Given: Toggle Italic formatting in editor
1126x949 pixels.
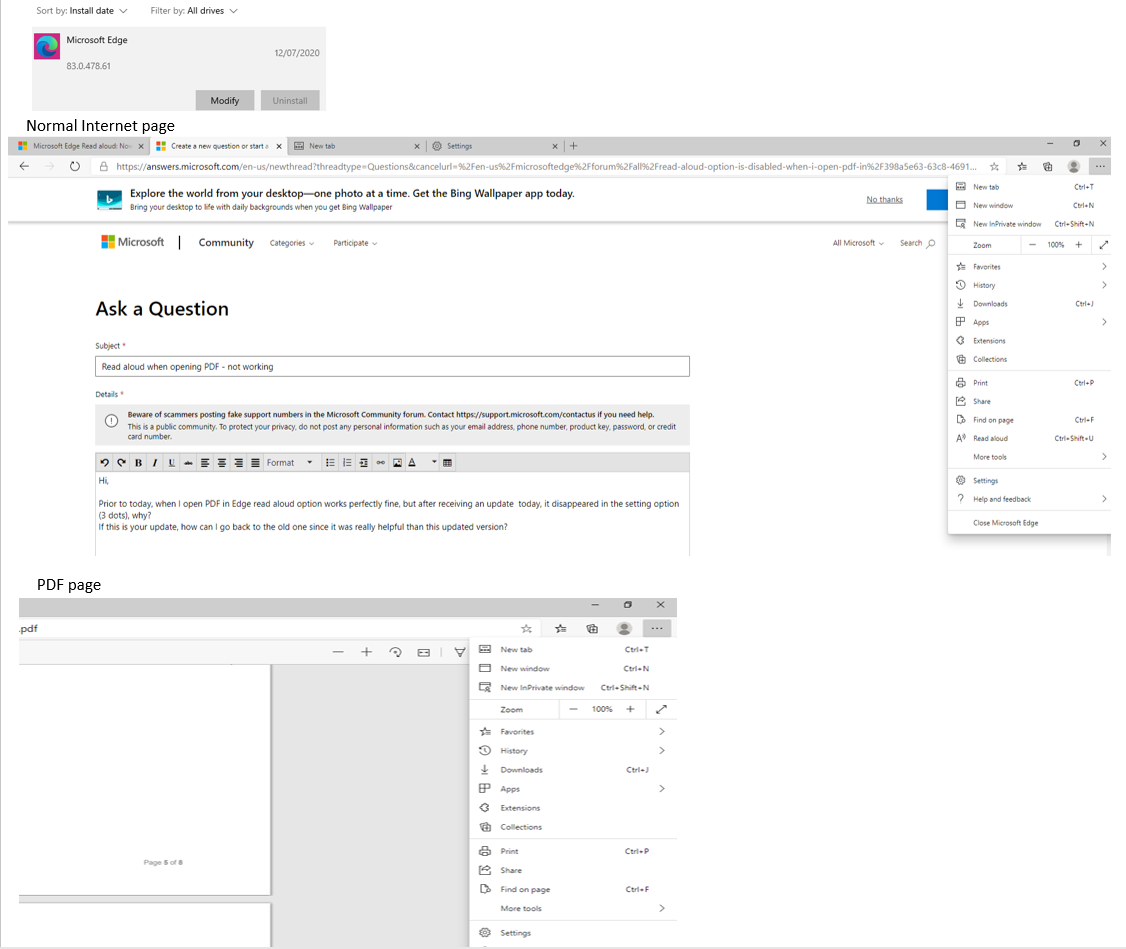Looking at the screenshot, I should 154,462.
